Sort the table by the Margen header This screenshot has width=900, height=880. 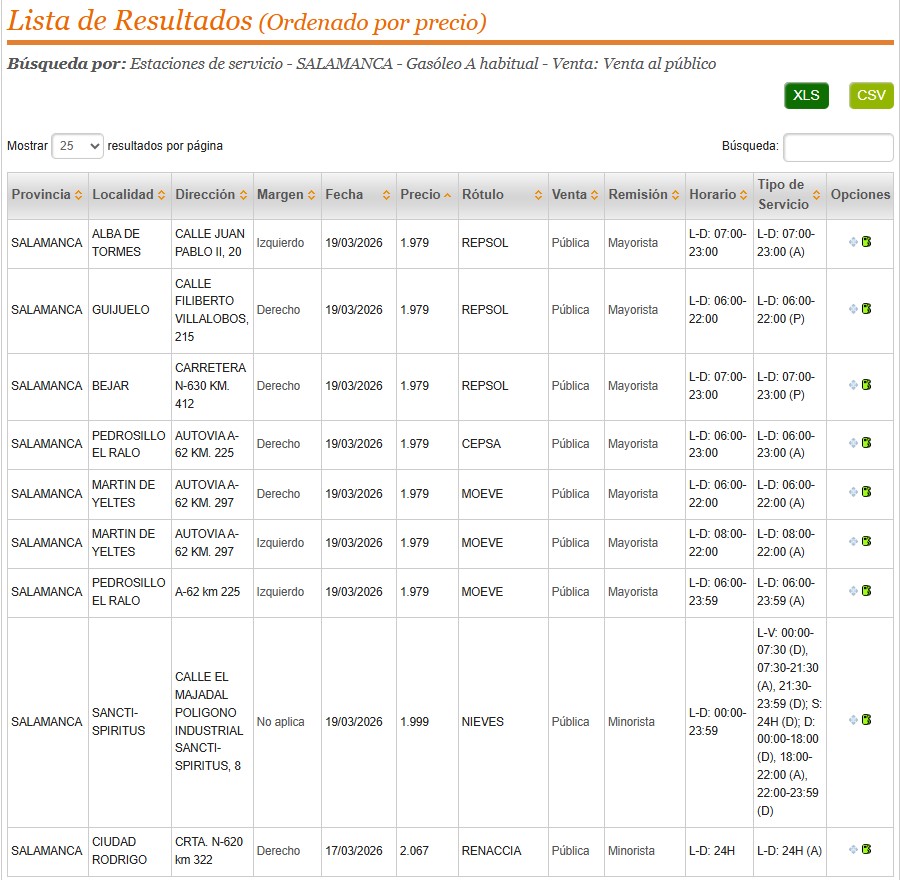tap(311, 195)
